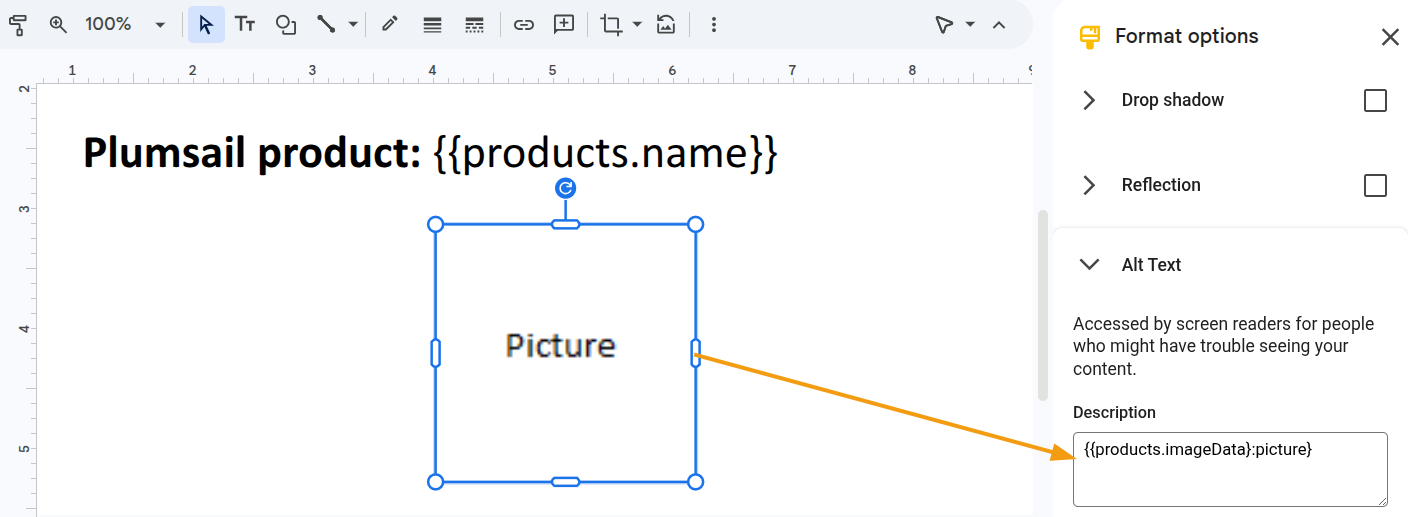The width and height of the screenshot is (1411, 517).
Task: Click the replace image icon
Action: pyautogui.click(x=666, y=25)
